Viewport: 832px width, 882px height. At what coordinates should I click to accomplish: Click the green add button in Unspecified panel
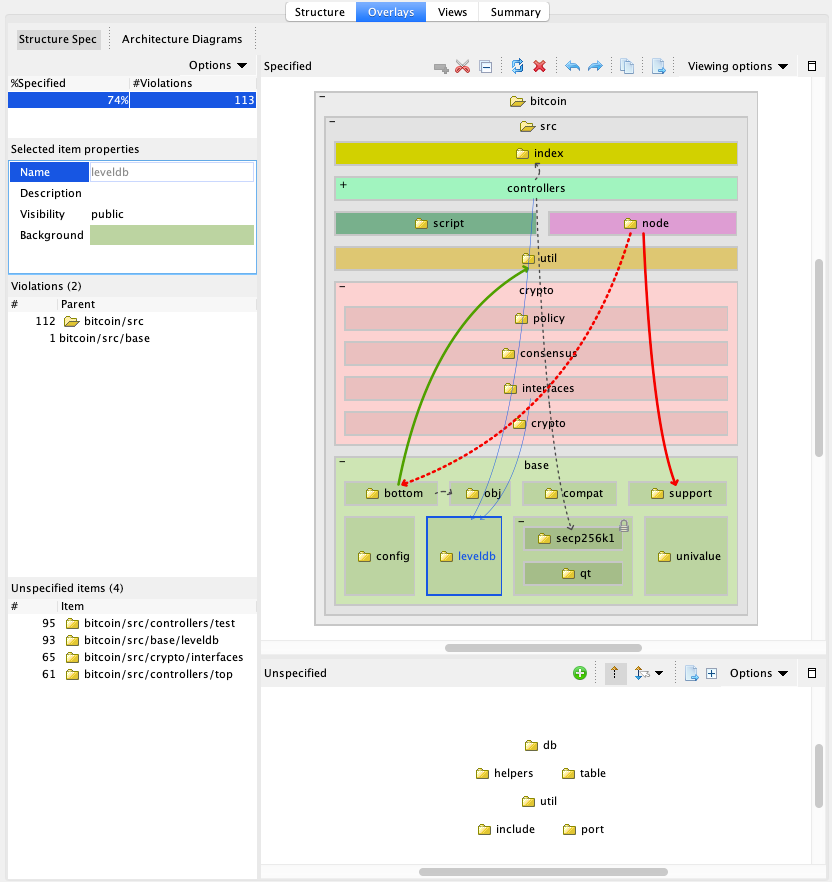coord(580,673)
